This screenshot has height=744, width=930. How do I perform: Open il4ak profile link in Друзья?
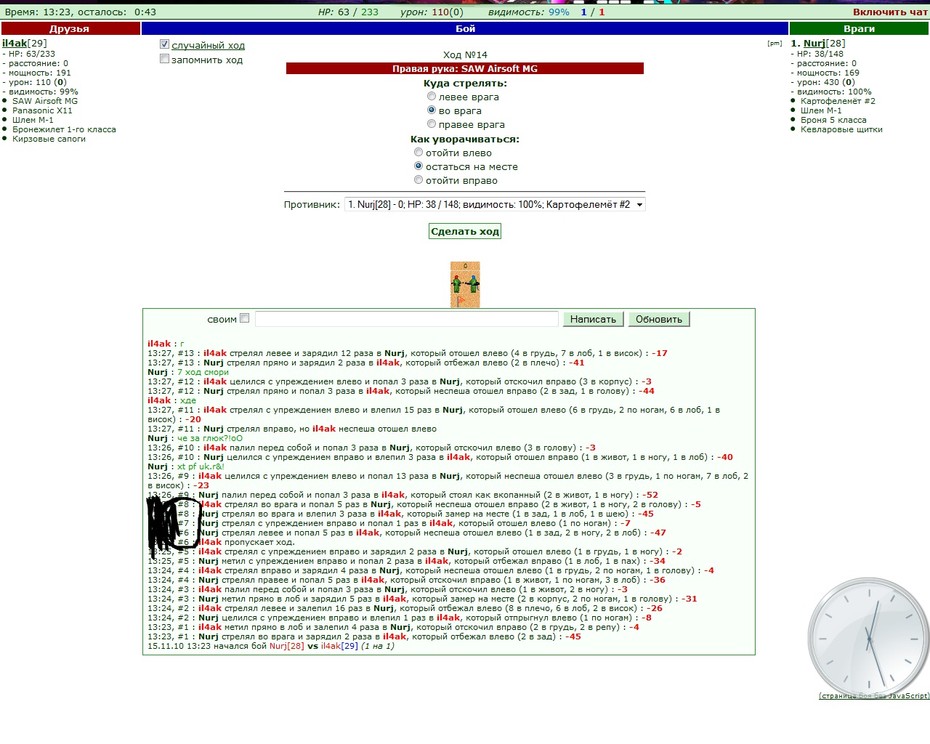point(14,43)
